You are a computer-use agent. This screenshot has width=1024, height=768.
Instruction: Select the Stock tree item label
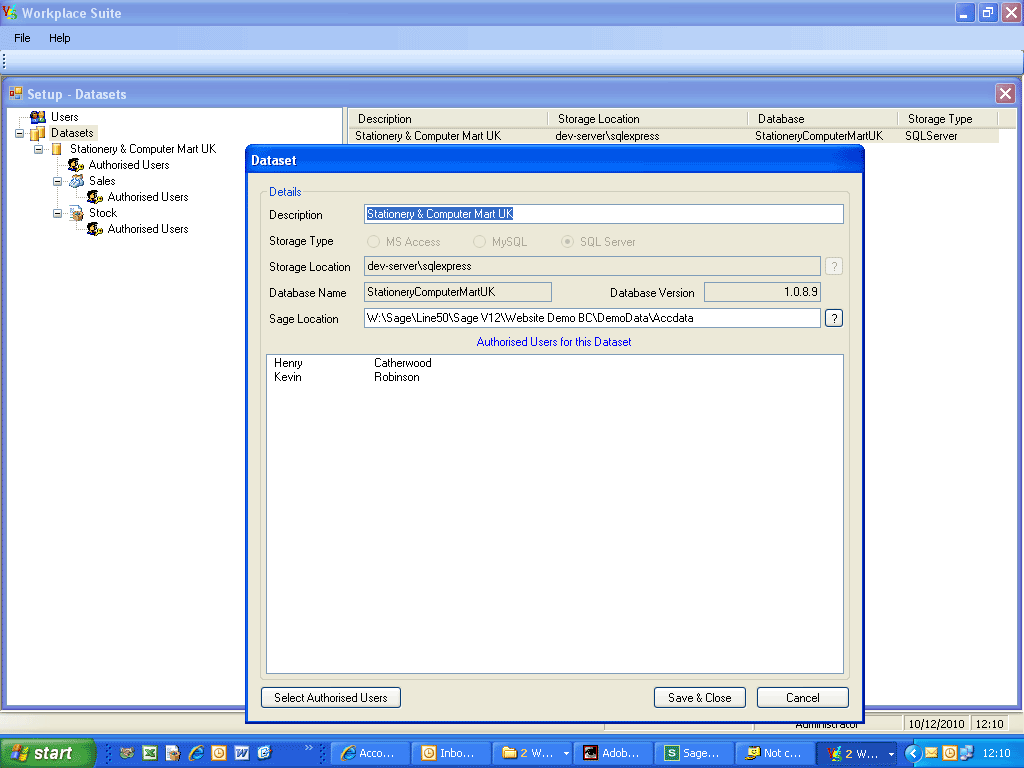103,213
